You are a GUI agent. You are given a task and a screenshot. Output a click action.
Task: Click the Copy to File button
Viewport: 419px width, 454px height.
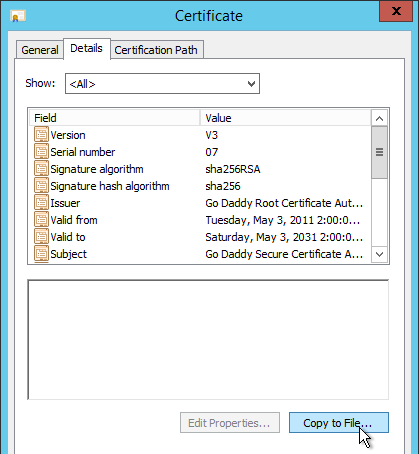point(339,423)
